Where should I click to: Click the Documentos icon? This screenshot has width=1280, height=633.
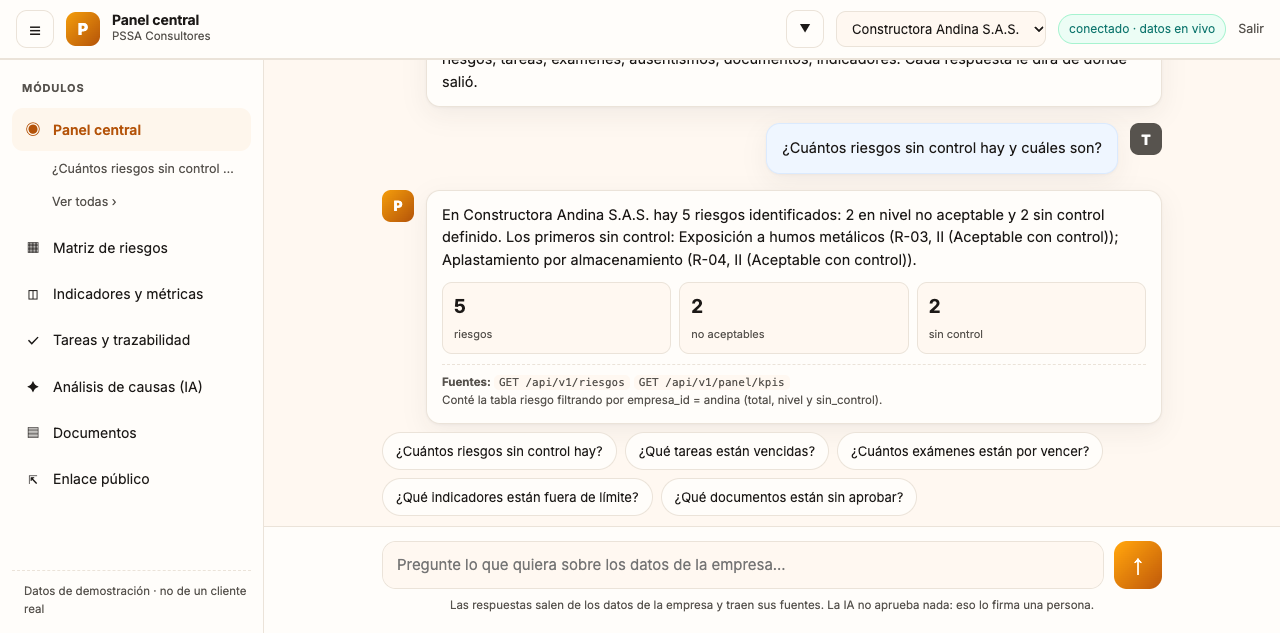click(33, 433)
